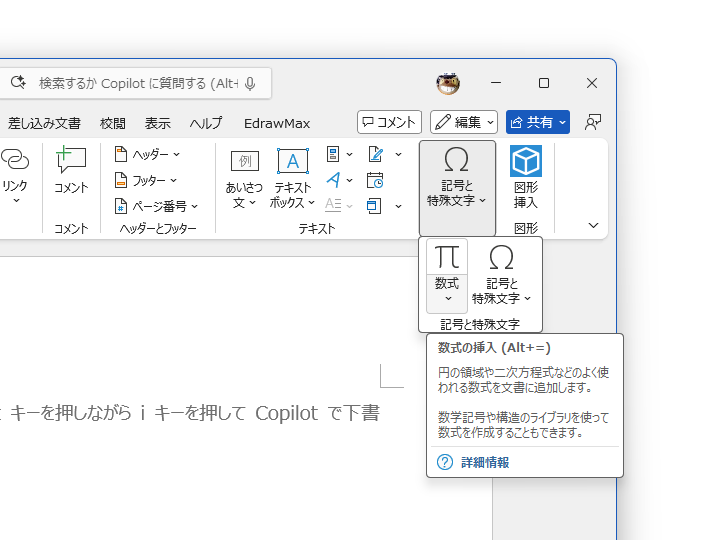Maximize the Word window

click(544, 83)
